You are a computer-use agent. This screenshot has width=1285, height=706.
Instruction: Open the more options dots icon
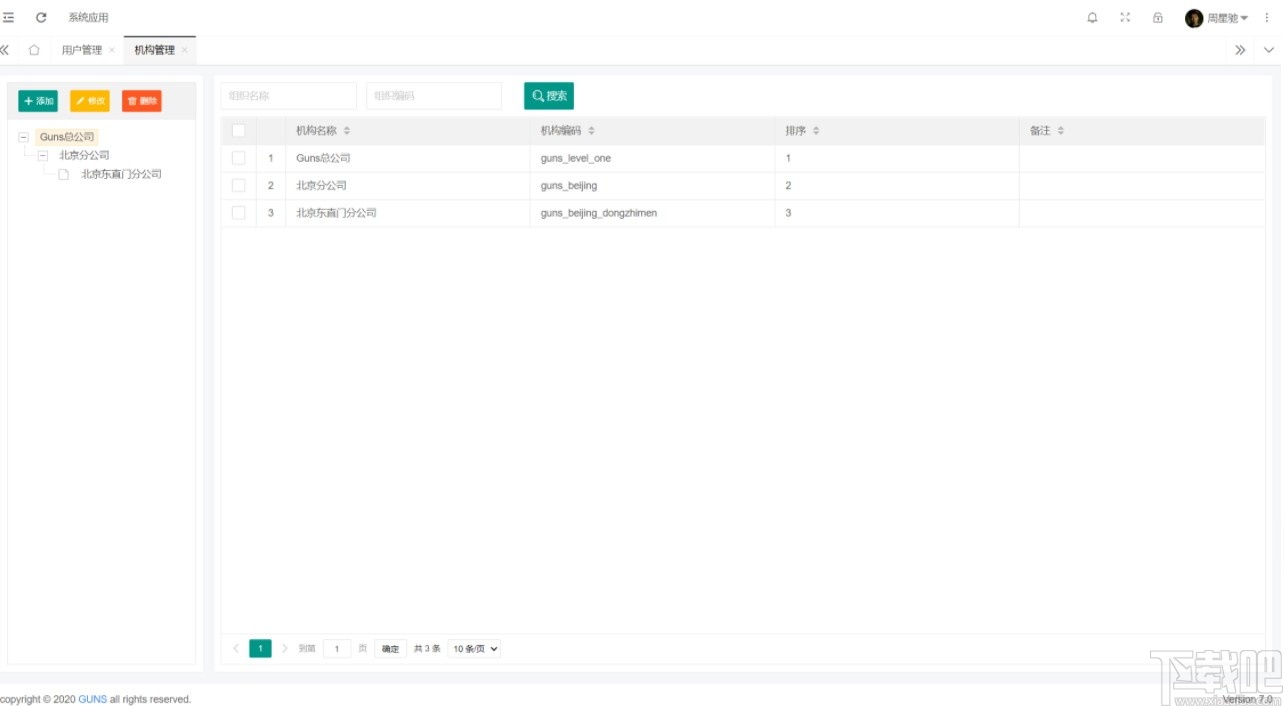(x=1267, y=18)
